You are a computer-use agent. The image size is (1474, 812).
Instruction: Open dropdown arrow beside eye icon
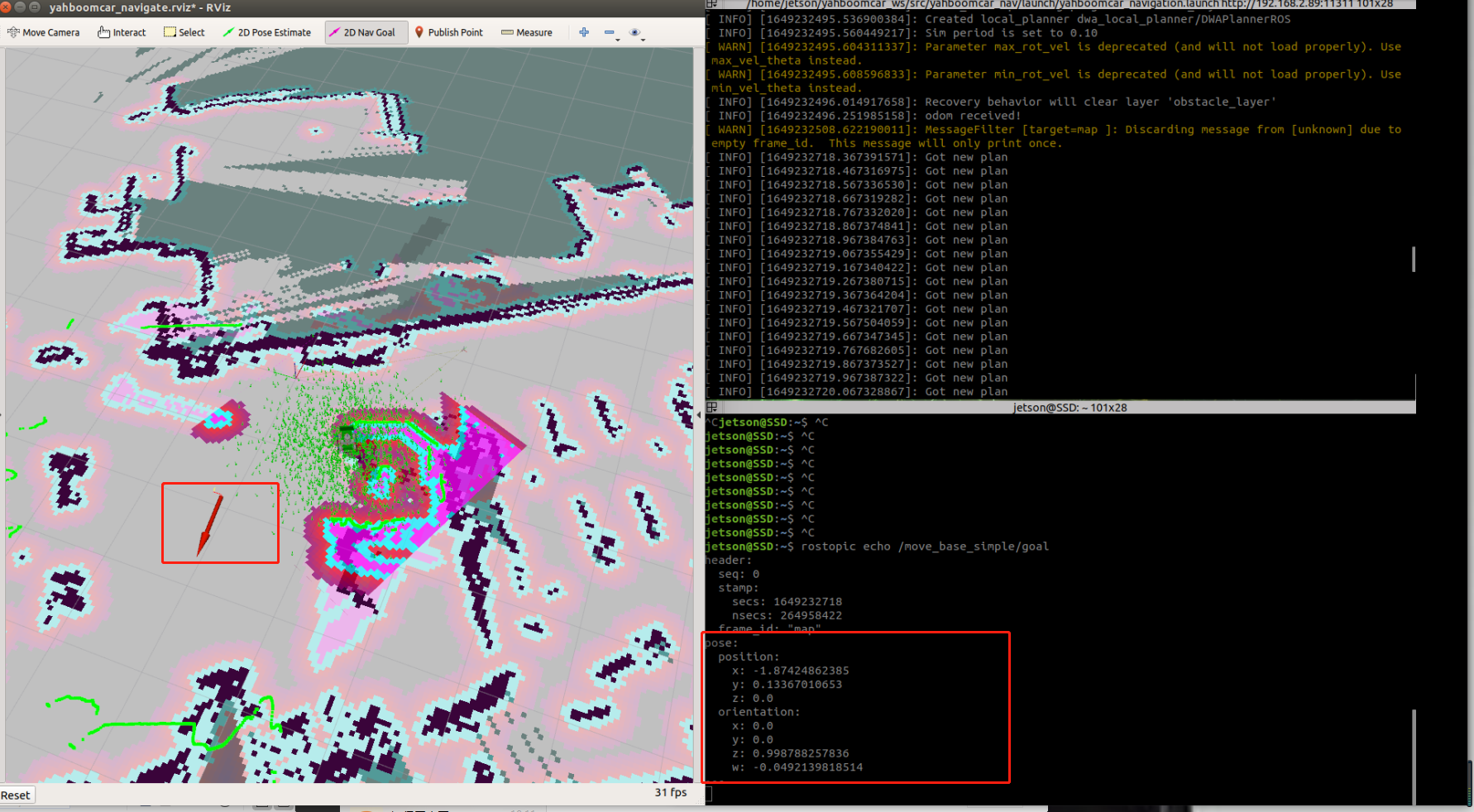643,39
